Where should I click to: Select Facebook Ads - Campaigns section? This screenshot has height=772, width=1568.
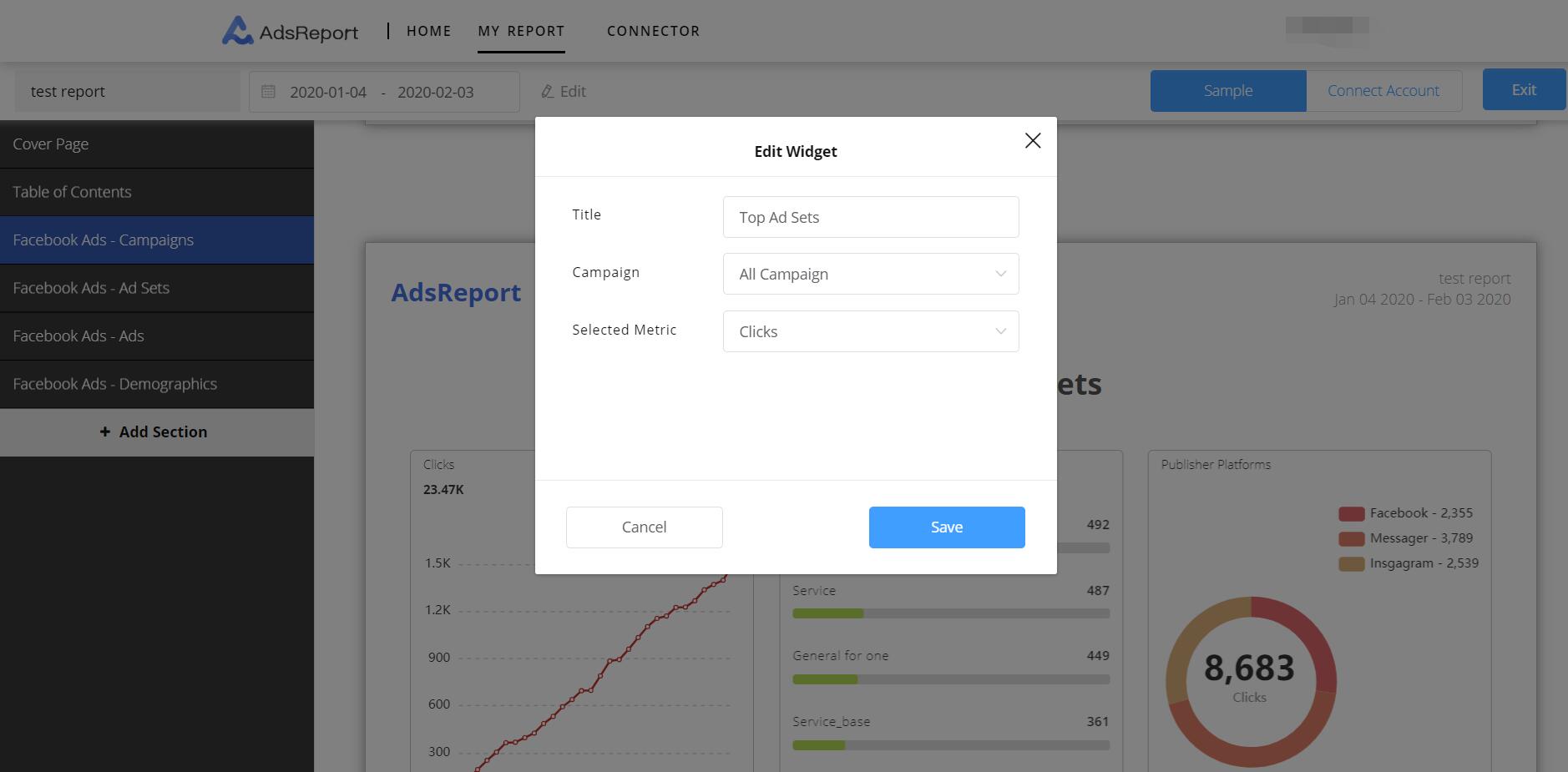157,240
